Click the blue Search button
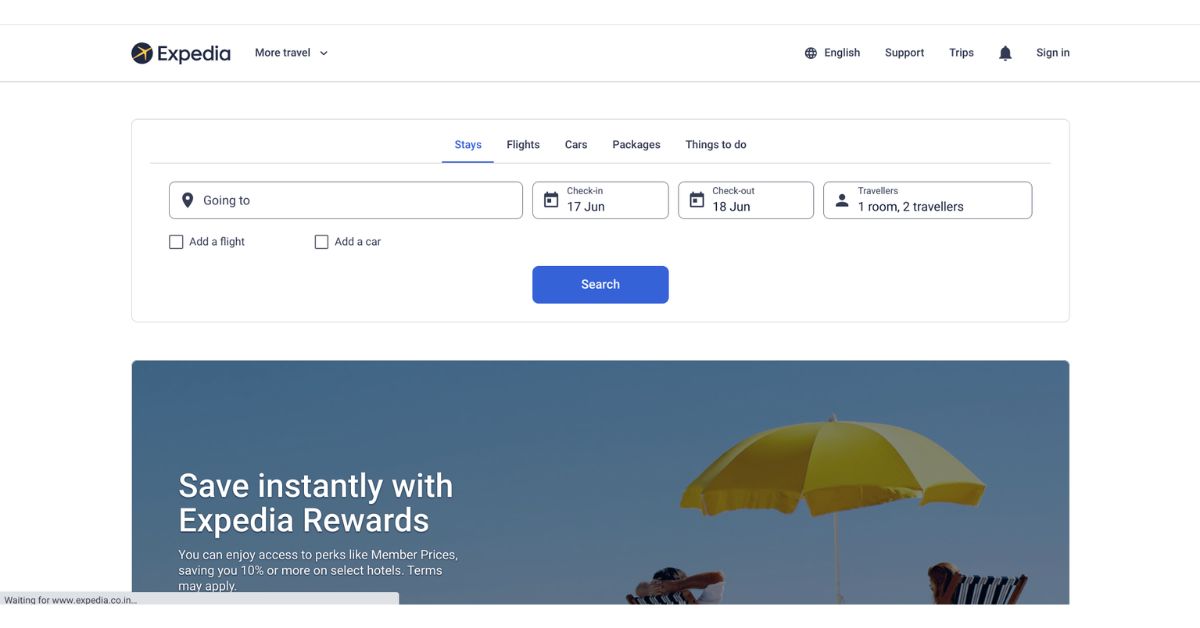This screenshot has height=628, width=1200. click(x=600, y=285)
